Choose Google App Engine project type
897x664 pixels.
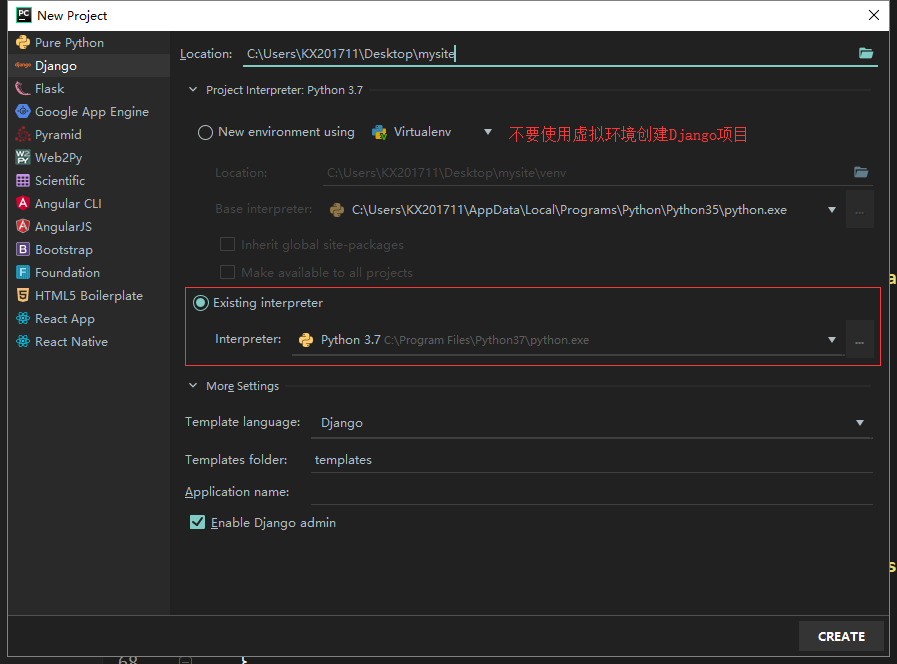pos(89,111)
